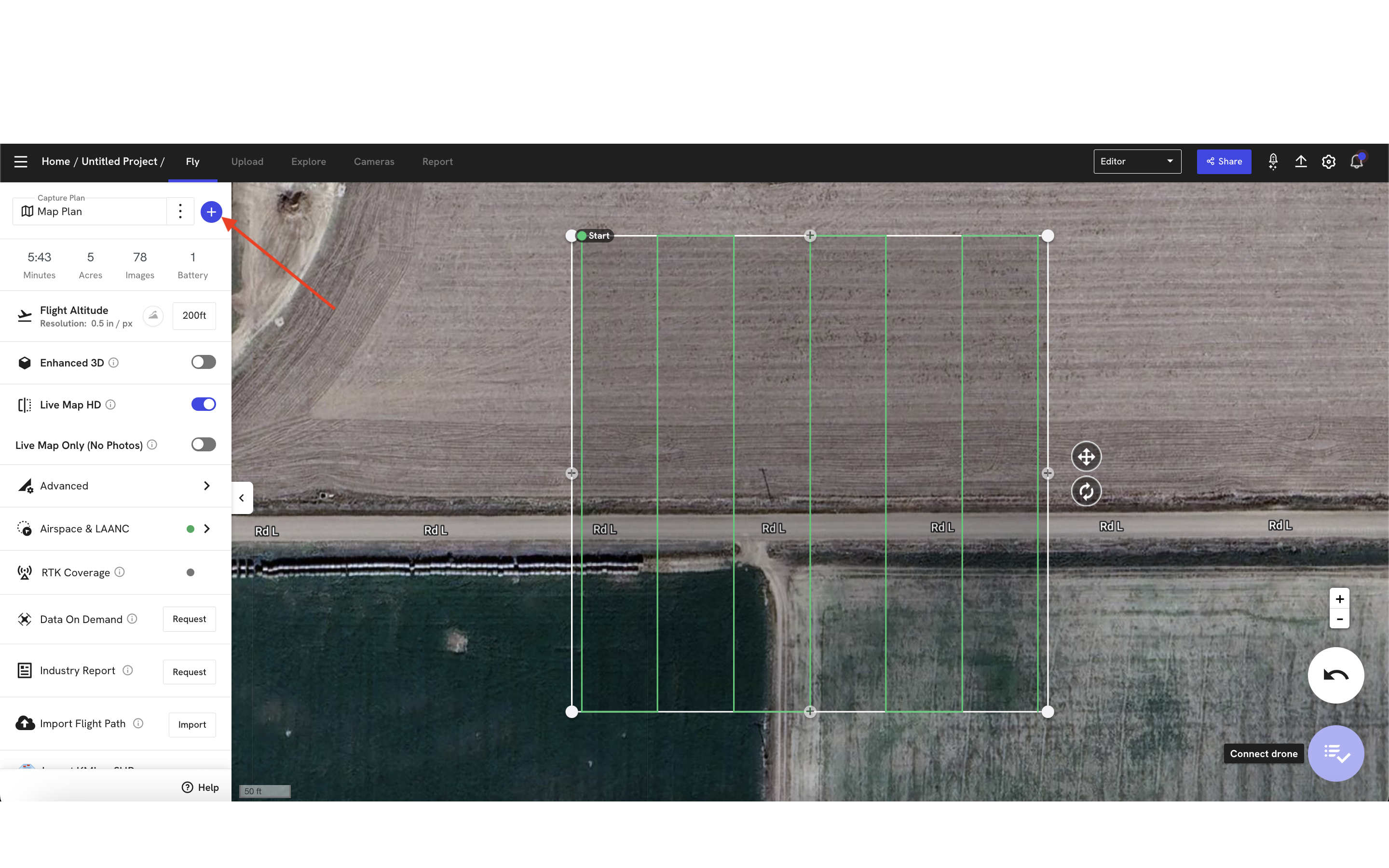Viewport: 1389px width, 868px height.
Task: Open the hamburger navigation menu
Action: click(x=21, y=162)
